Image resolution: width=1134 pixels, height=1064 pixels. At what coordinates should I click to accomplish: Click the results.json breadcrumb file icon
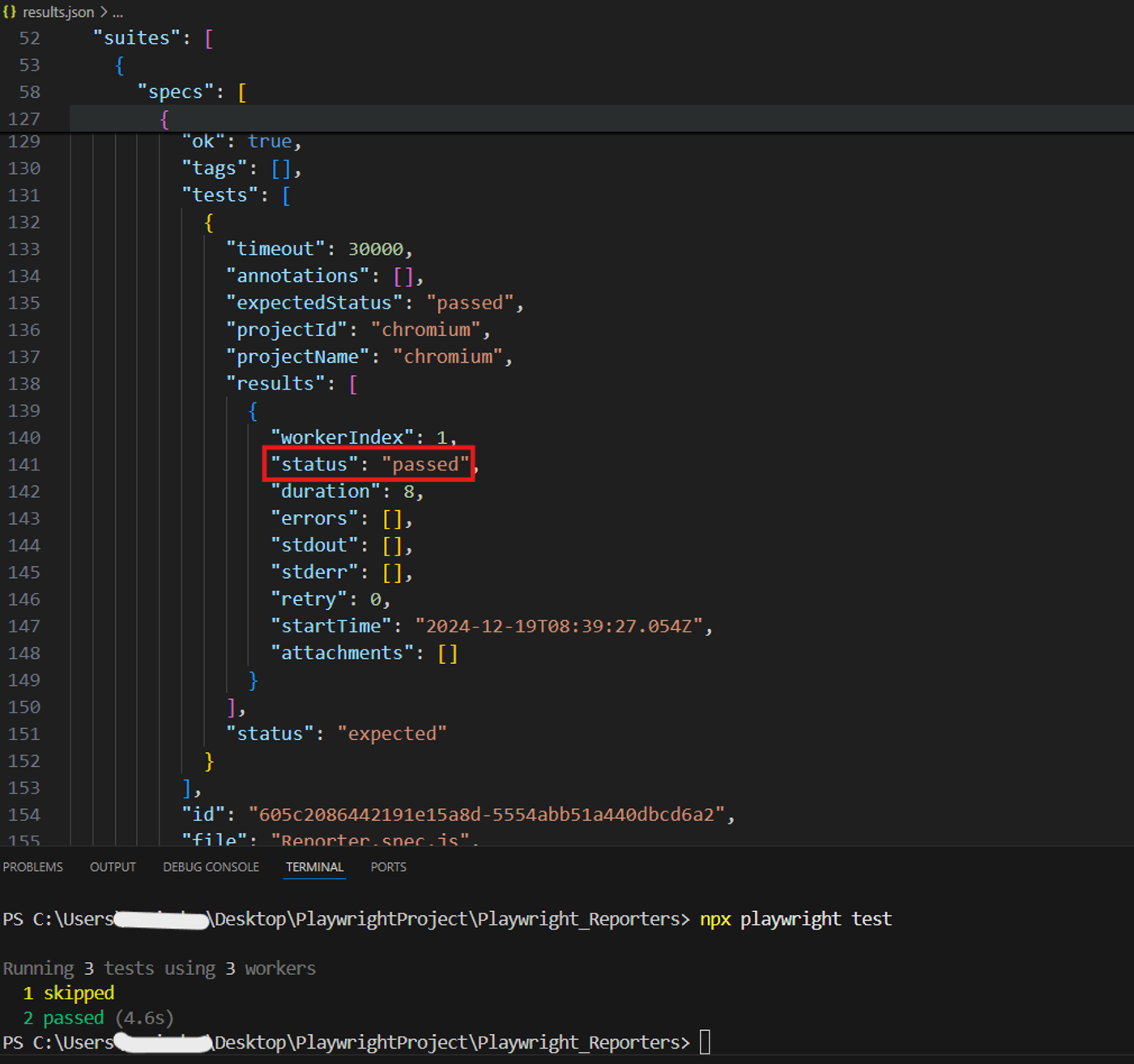pyautogui.click(x=10, y=12)
